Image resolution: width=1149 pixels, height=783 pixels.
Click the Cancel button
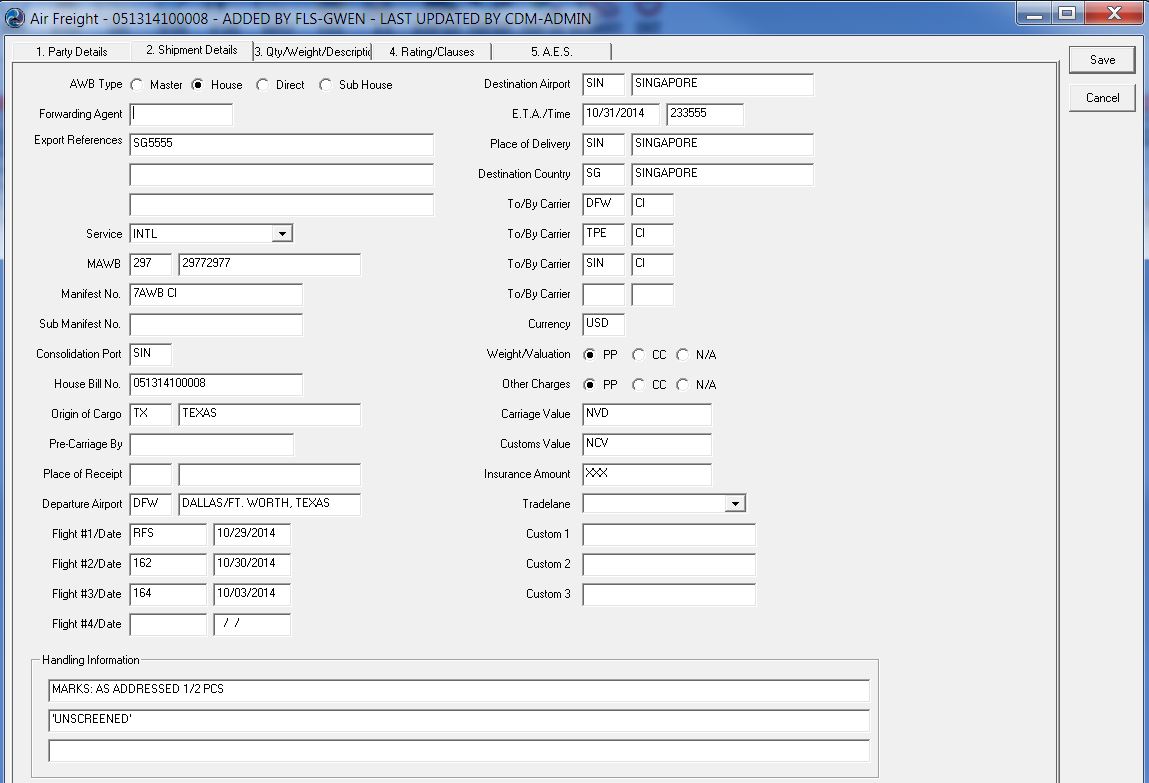(1102, 98)
